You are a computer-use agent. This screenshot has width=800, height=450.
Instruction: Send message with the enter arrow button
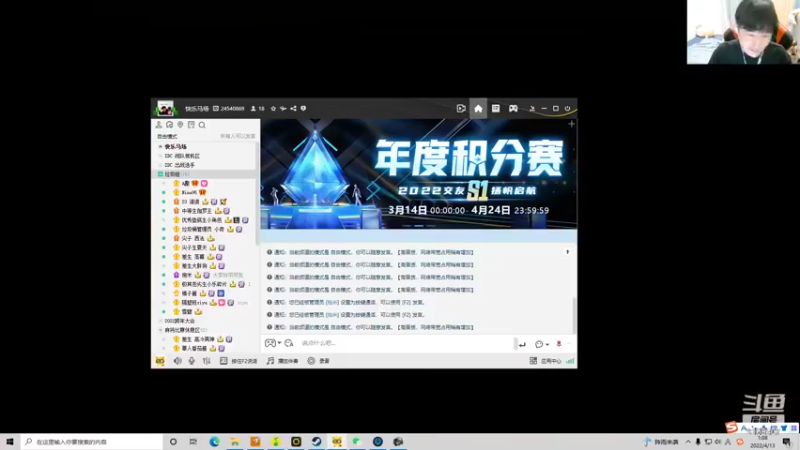click(522, 344)
